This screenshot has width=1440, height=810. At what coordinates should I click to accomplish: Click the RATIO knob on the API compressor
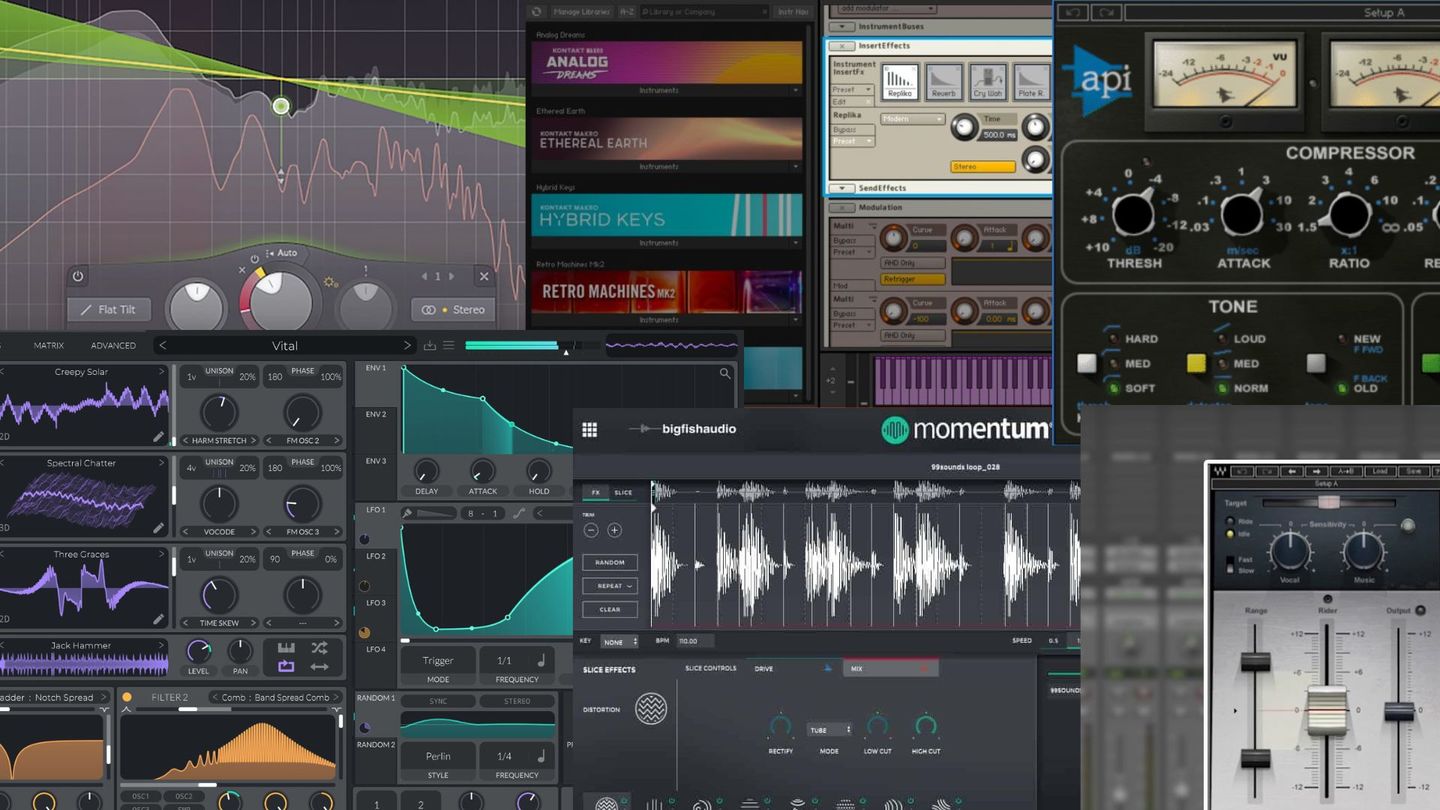point(1348,214)
